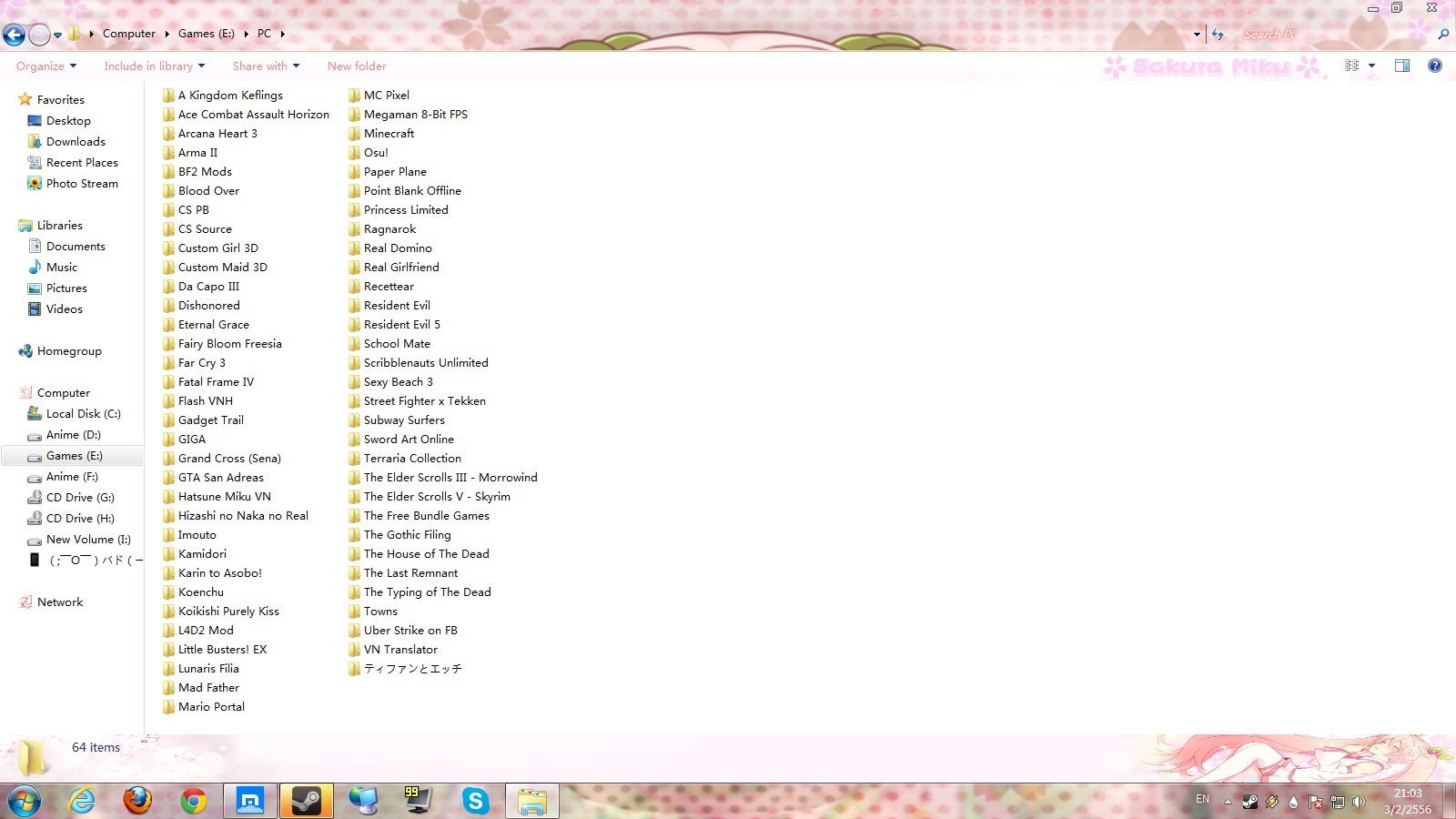Open Downloads in the navigation pane
The image size is (1456, 819).
[x=76, y=142]
